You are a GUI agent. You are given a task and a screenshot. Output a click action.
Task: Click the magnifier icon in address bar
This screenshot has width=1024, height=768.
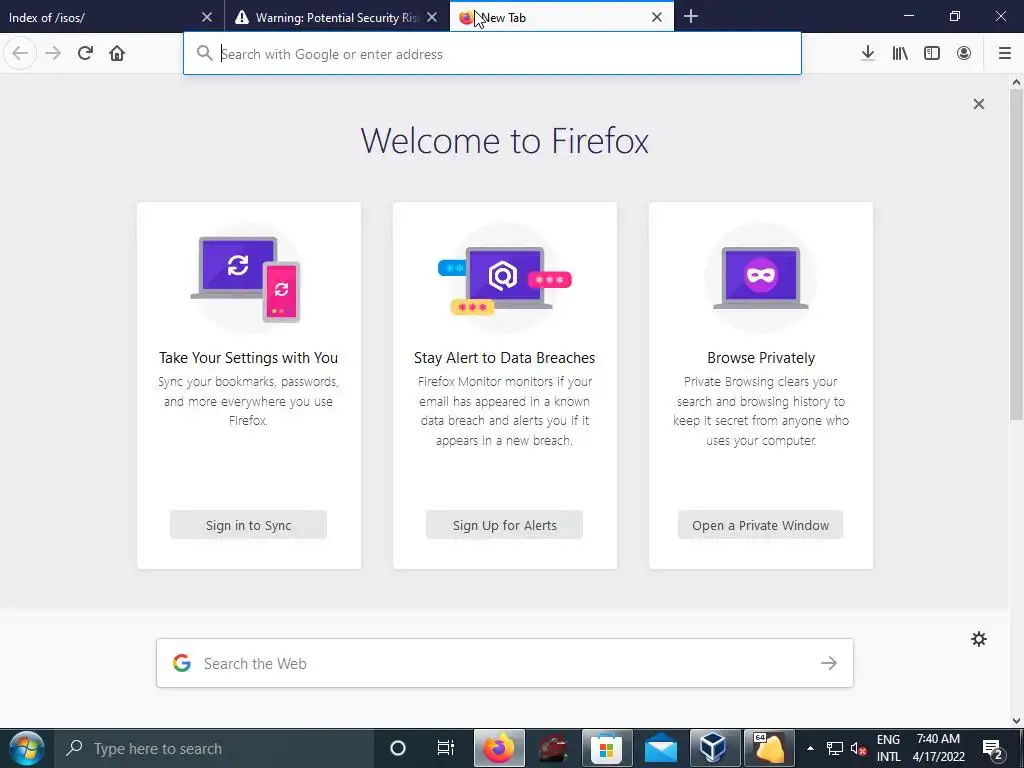pos(204,53)
